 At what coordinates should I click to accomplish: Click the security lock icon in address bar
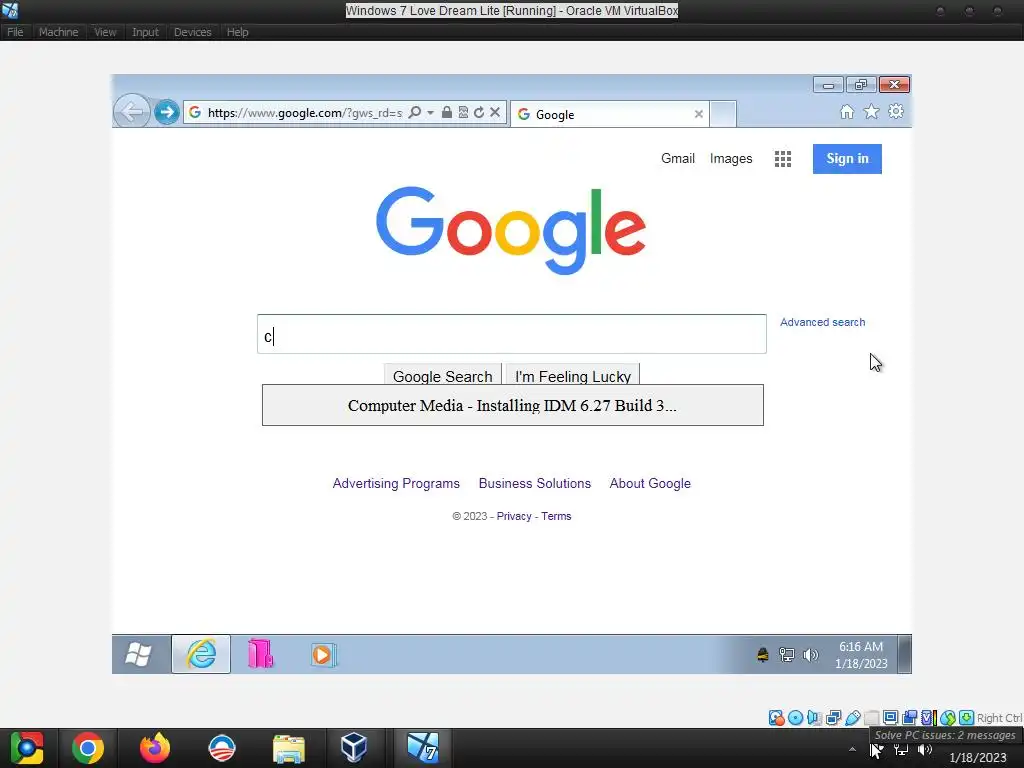point(447,112)
